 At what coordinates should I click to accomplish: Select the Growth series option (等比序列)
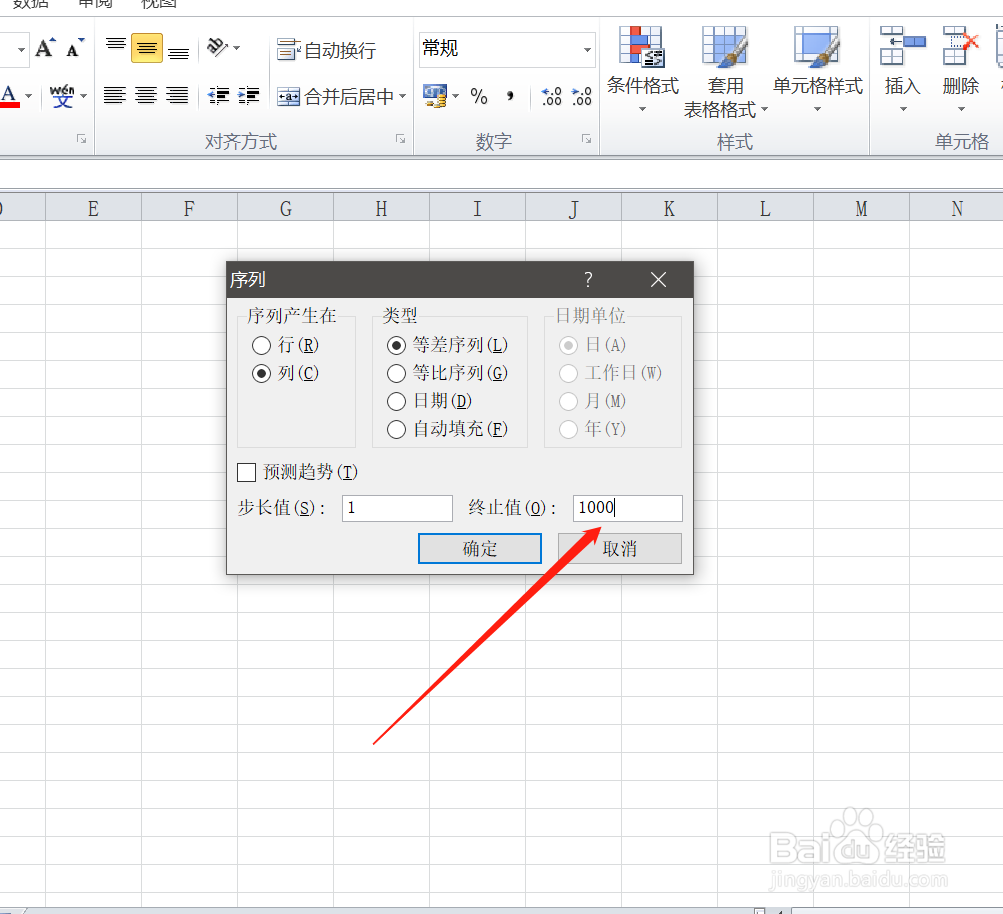click(396, 373)
